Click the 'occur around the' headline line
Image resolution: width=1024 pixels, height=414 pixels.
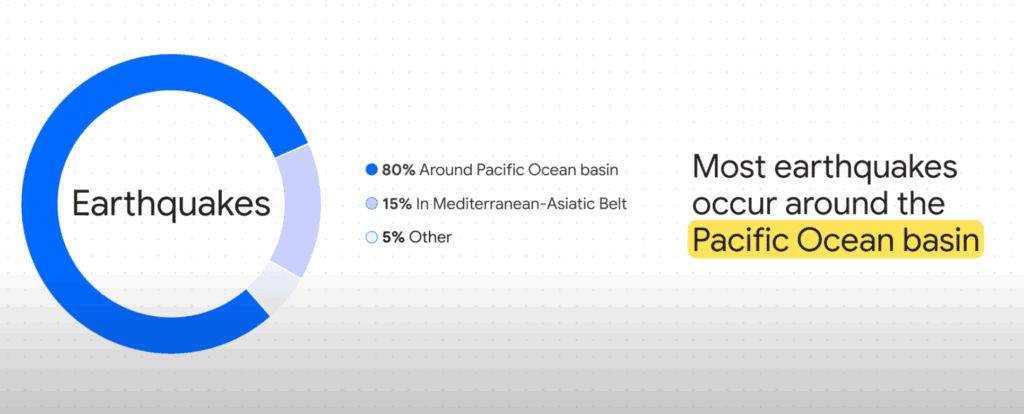pos(818,203)
